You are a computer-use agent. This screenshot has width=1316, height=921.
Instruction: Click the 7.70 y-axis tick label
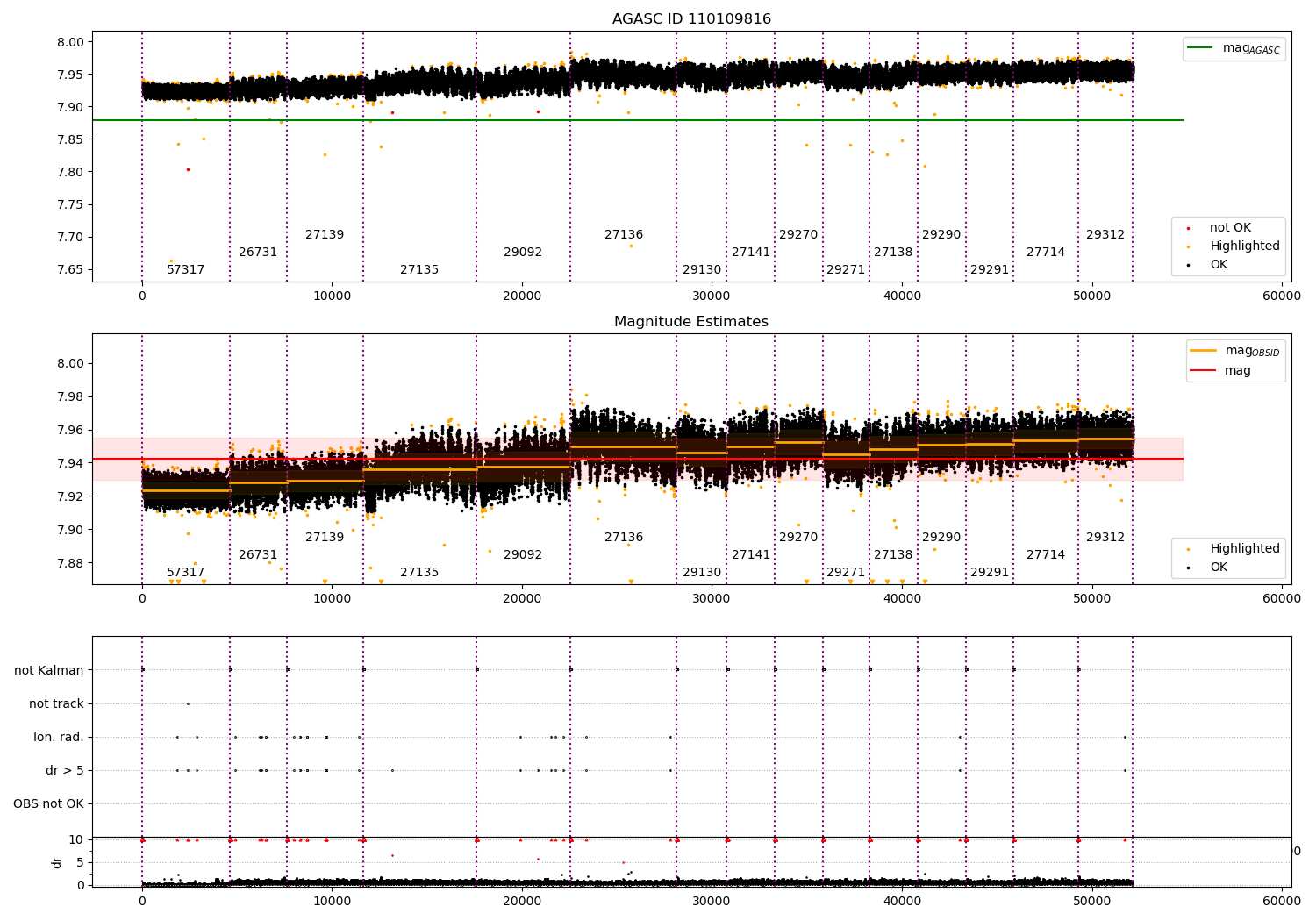tap(70, 237)
